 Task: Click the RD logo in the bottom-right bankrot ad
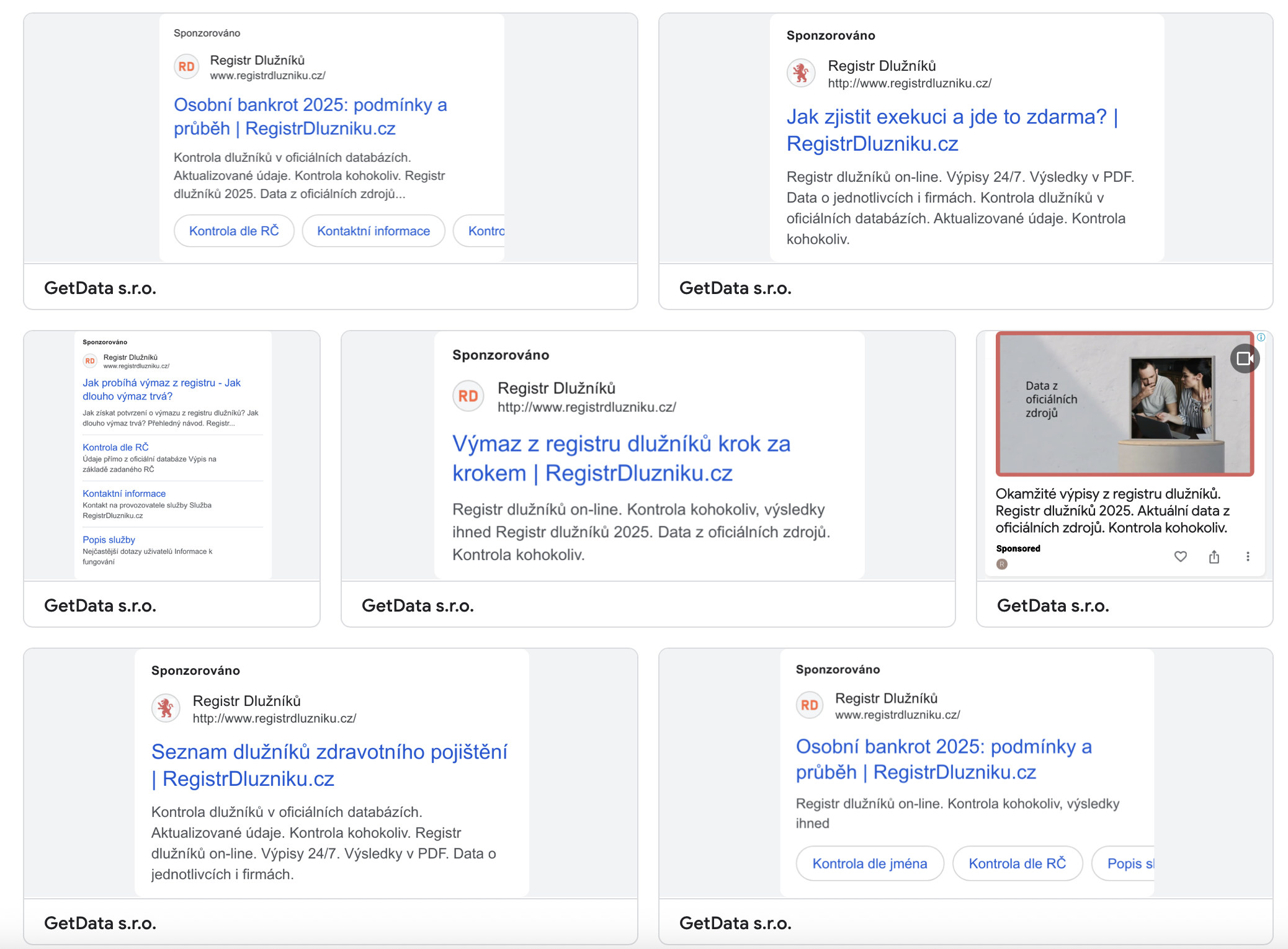810,705
